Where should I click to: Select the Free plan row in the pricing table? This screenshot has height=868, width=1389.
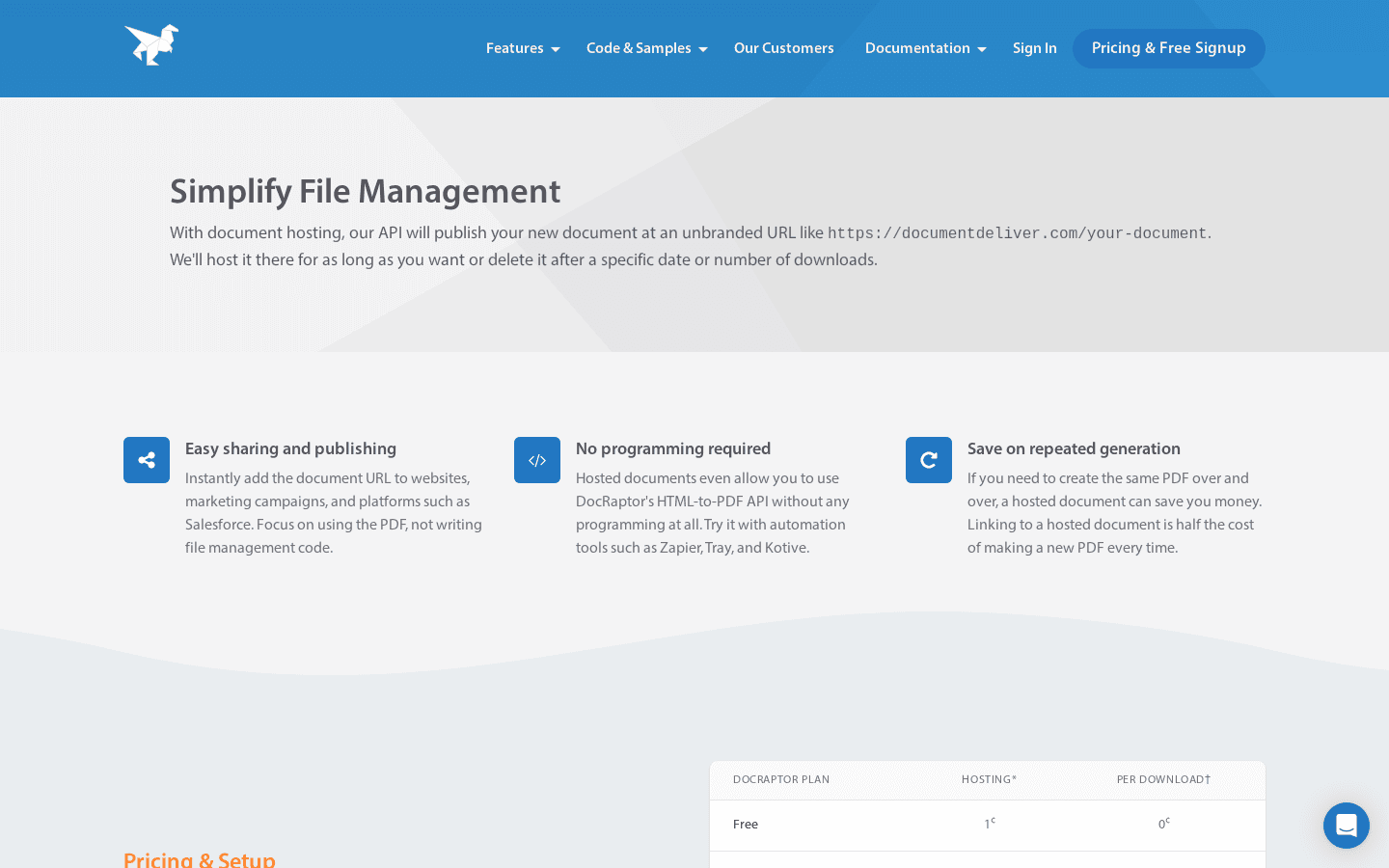(745, 825)
